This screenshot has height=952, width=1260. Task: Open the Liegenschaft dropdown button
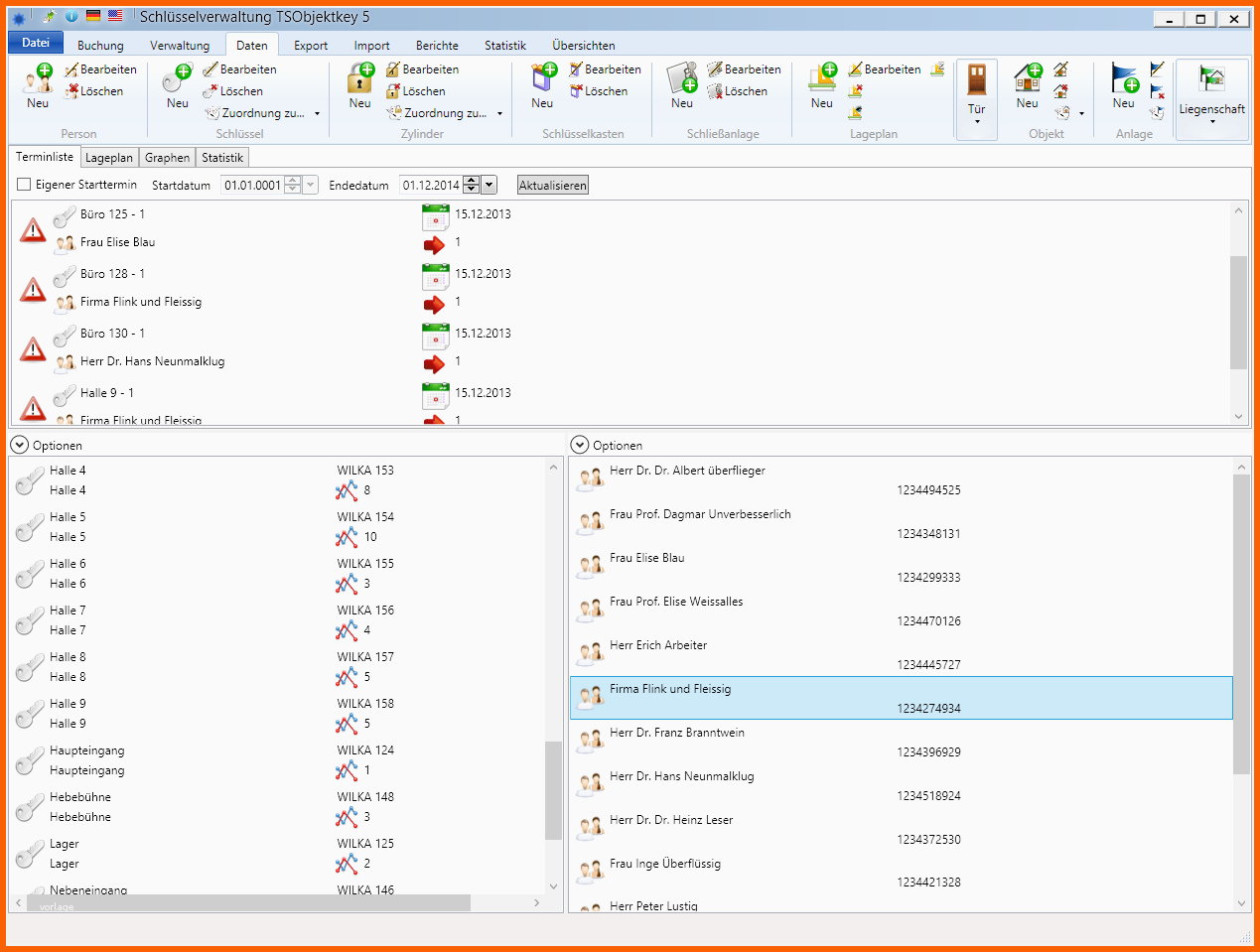tap(1212, 99)
